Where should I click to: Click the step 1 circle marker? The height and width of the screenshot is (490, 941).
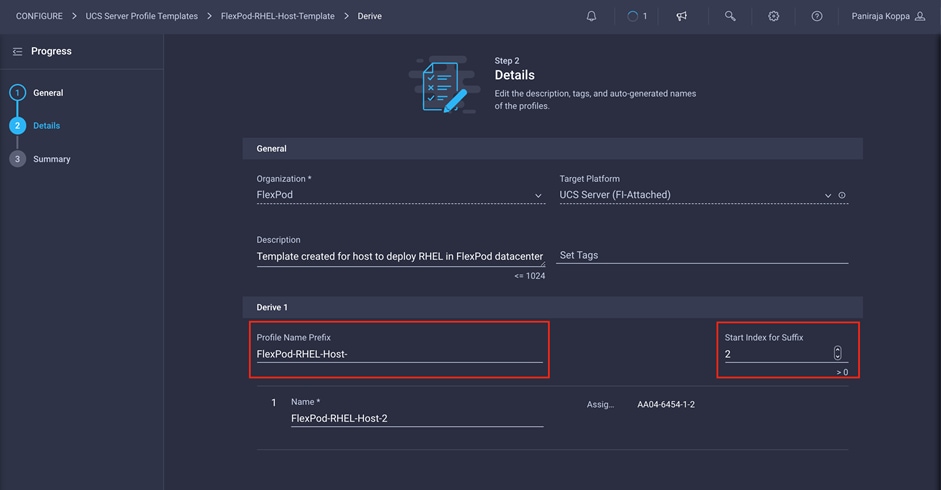coord(17,92)
